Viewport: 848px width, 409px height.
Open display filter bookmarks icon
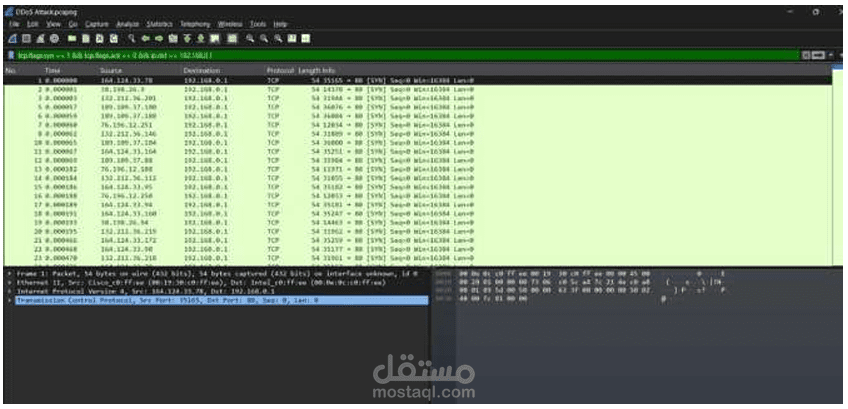(x=11, y=55)
